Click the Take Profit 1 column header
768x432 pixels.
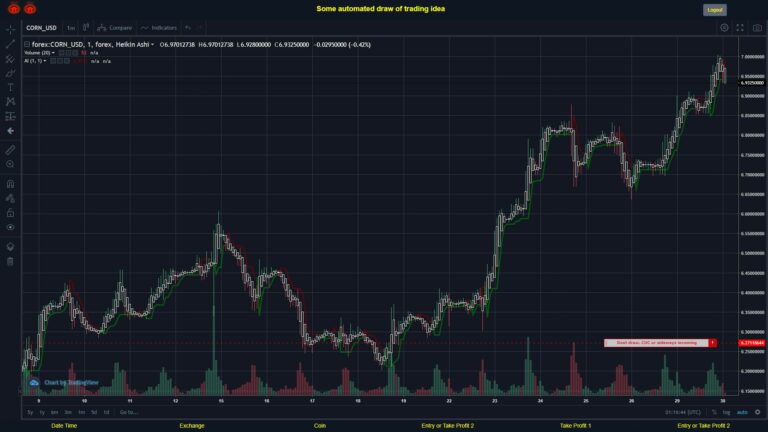576,426
